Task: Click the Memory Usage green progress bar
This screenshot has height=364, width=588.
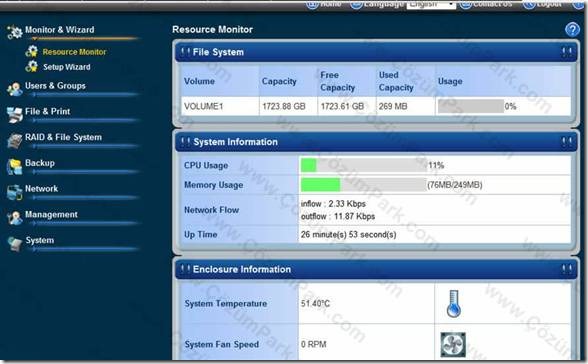Action: (x=320, y=185)
